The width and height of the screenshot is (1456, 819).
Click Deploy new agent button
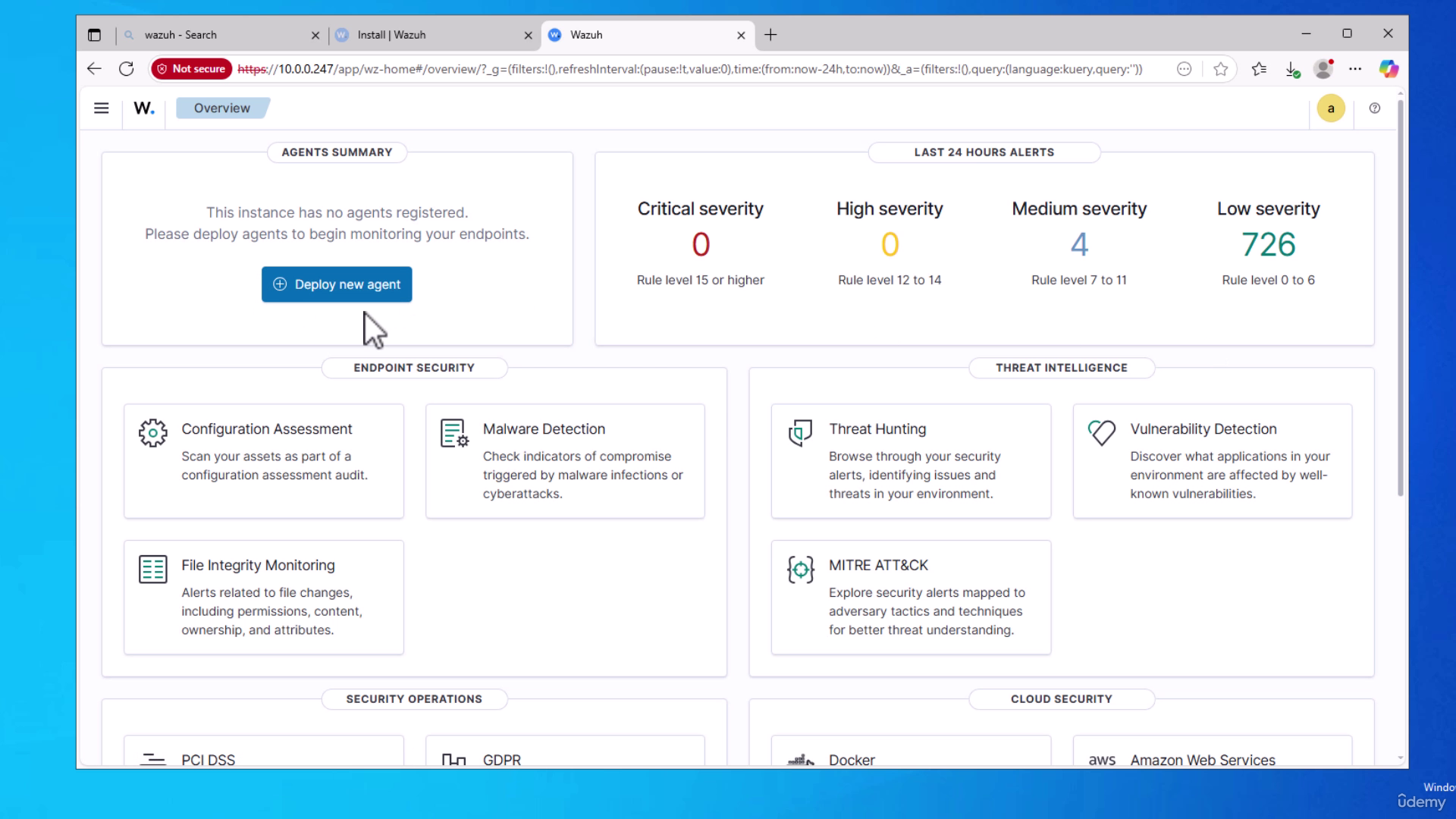pyautogui.click(x=337, y=284)
